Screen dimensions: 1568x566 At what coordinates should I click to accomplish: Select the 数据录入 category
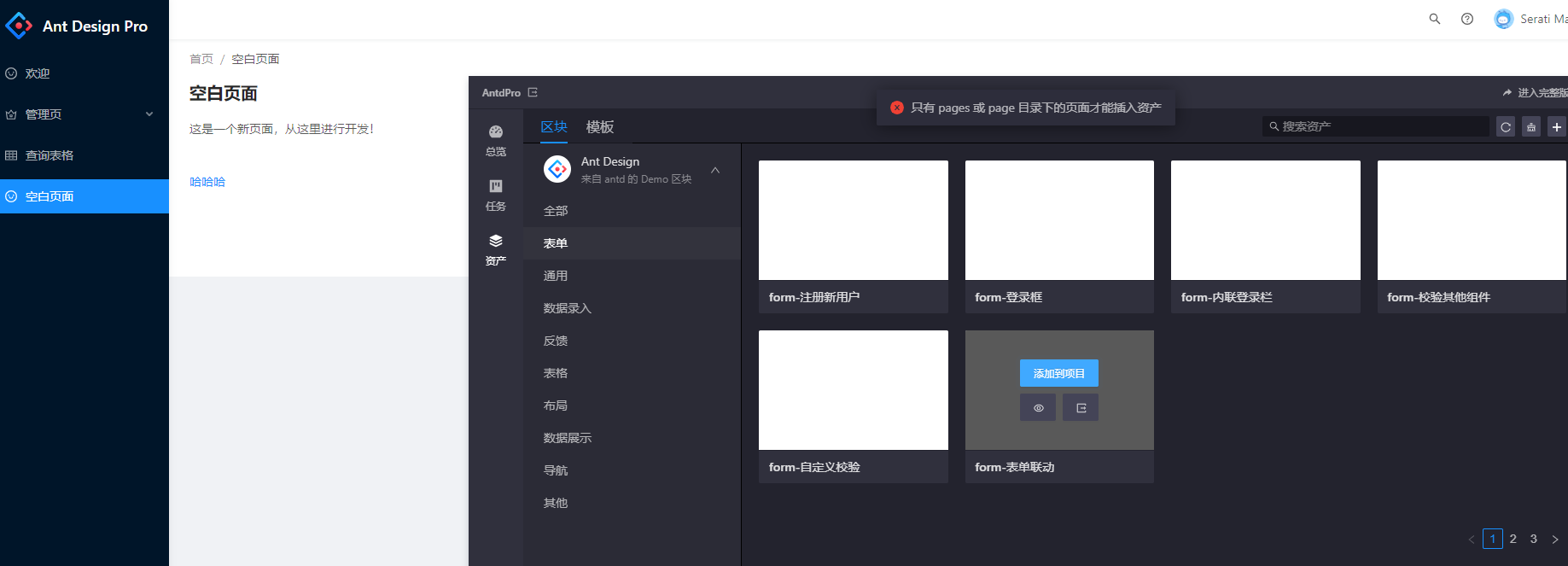[x=632, y=308]
